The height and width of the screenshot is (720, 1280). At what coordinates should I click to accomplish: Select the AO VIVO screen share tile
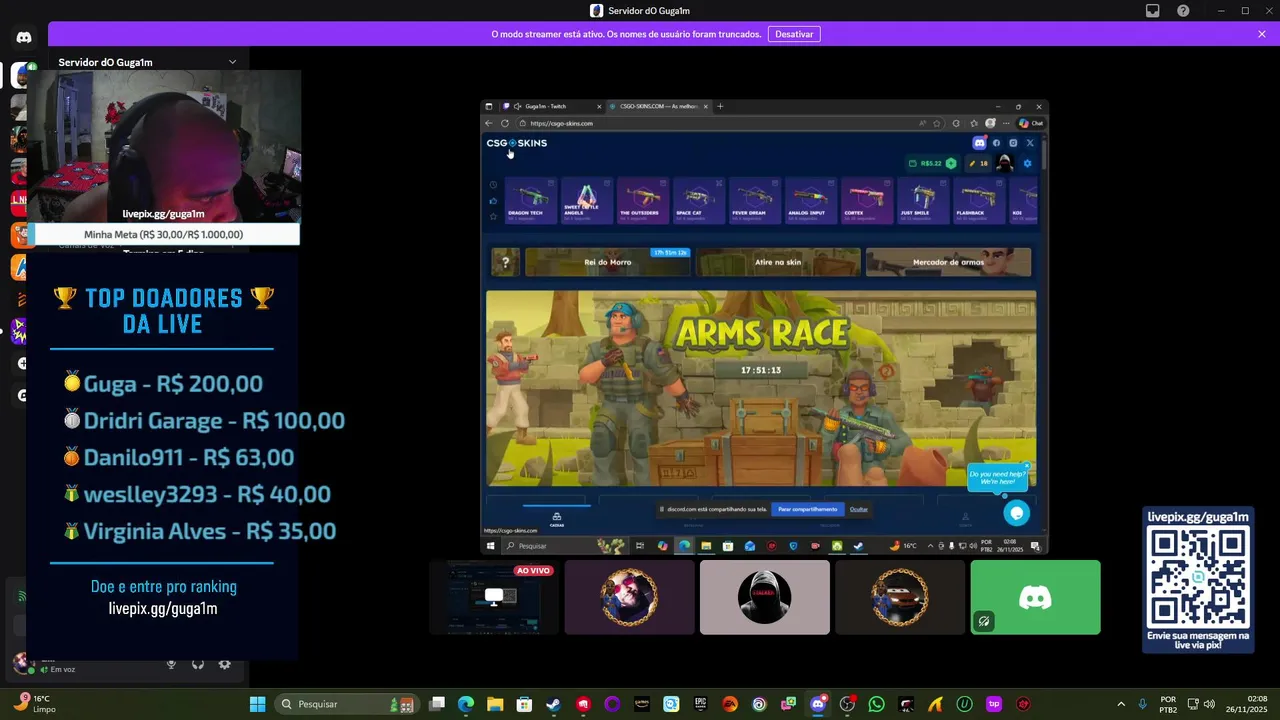[494, 597]
